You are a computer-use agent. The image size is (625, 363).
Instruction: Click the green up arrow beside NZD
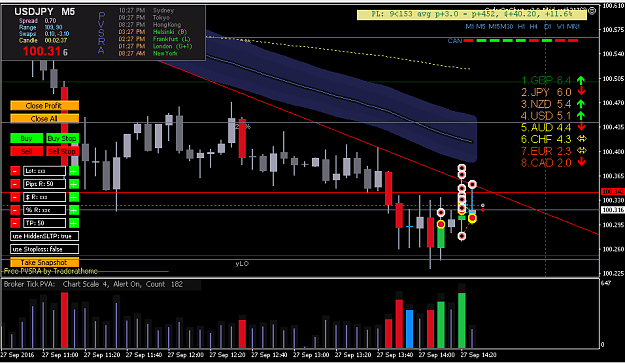pyautogui.click(x=581, y=104)
